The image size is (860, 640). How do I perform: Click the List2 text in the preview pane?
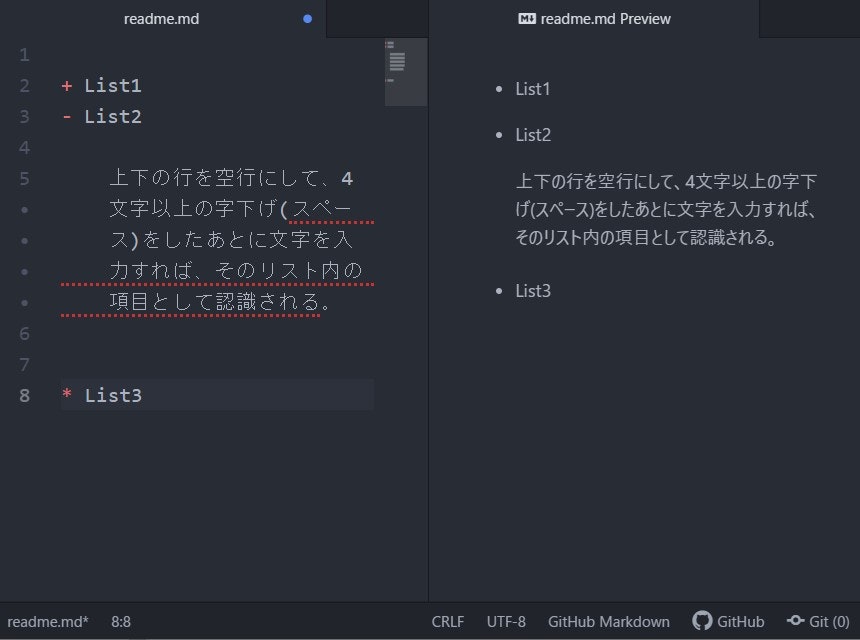[x=532, y=134]
